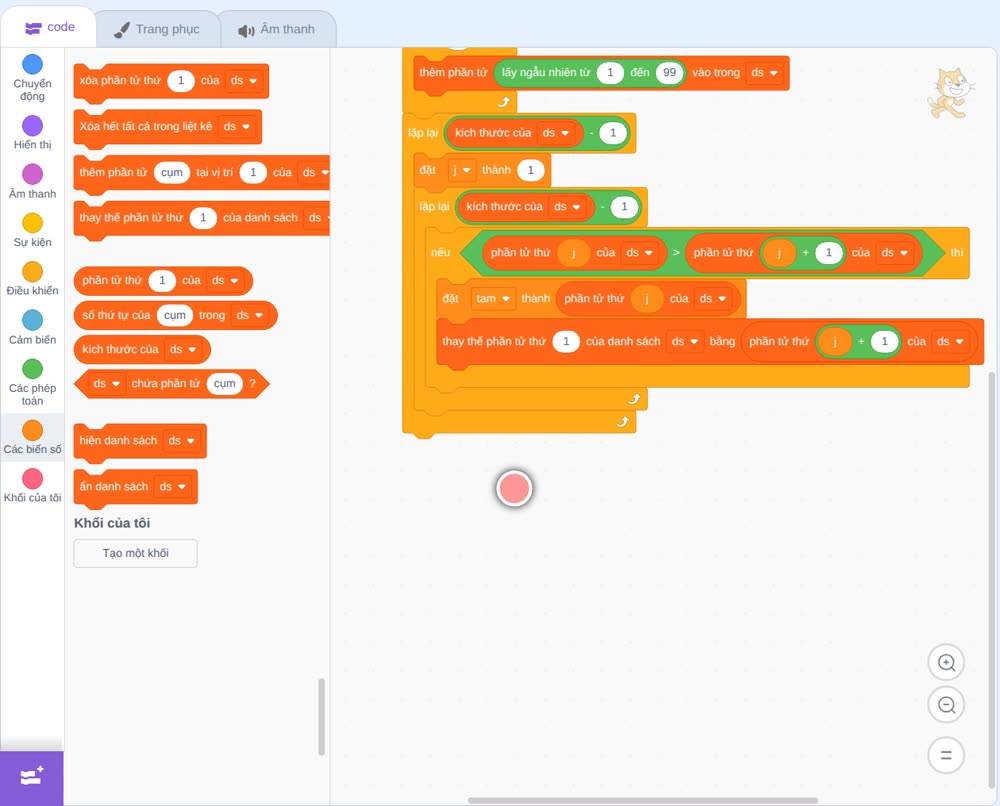This screenshot has height=806, width=1000.
Task: Open ds dropdown in số thứ tự của block
Action: click(x=250, y=315)
